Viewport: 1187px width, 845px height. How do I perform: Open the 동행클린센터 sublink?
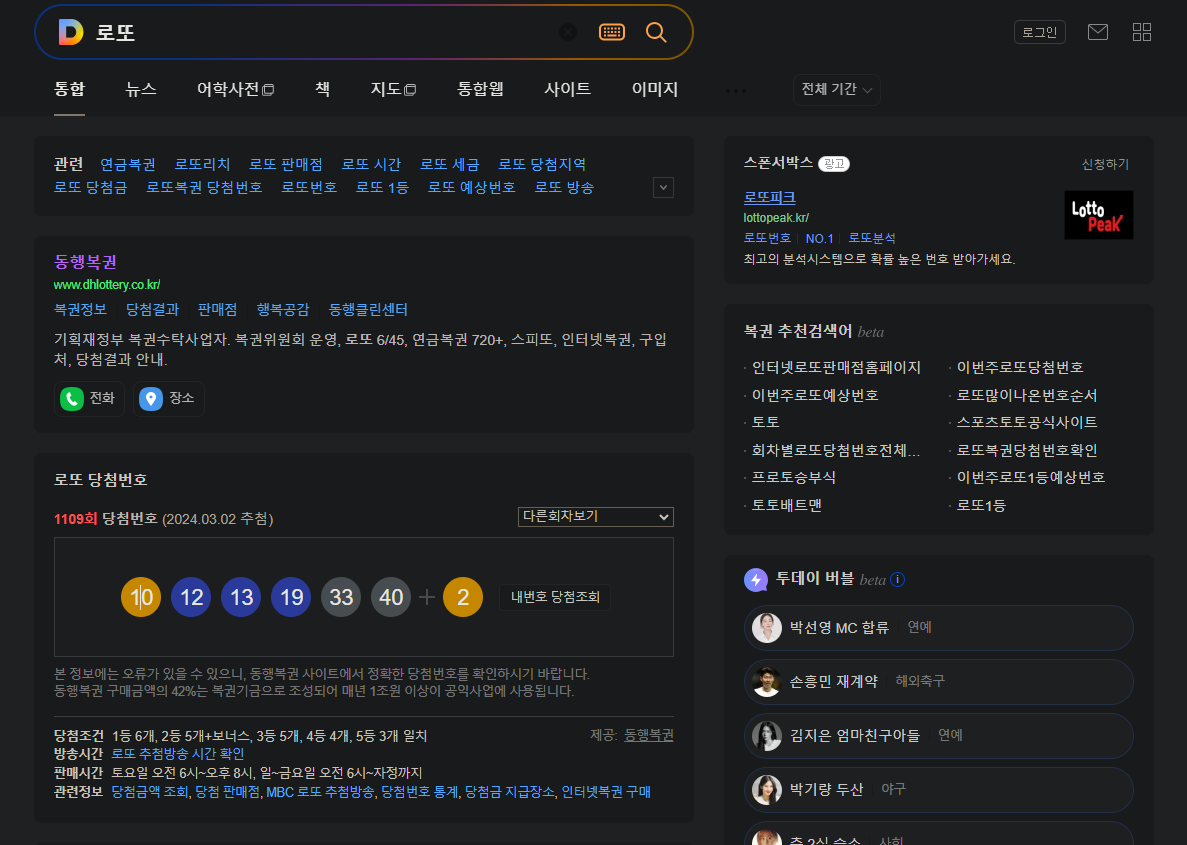pos(368,310)
